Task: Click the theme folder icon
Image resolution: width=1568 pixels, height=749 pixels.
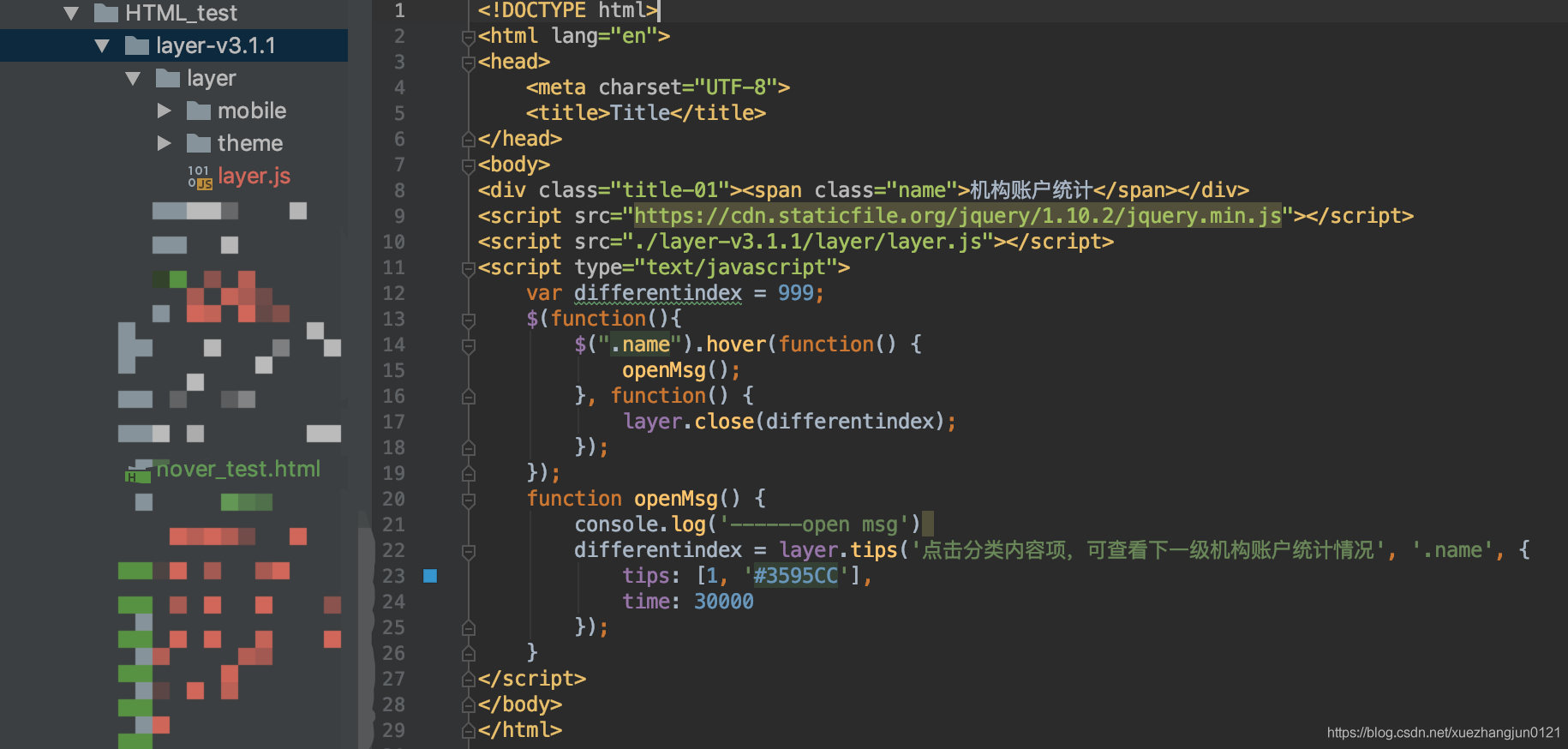Action: [x=199, y=143]
